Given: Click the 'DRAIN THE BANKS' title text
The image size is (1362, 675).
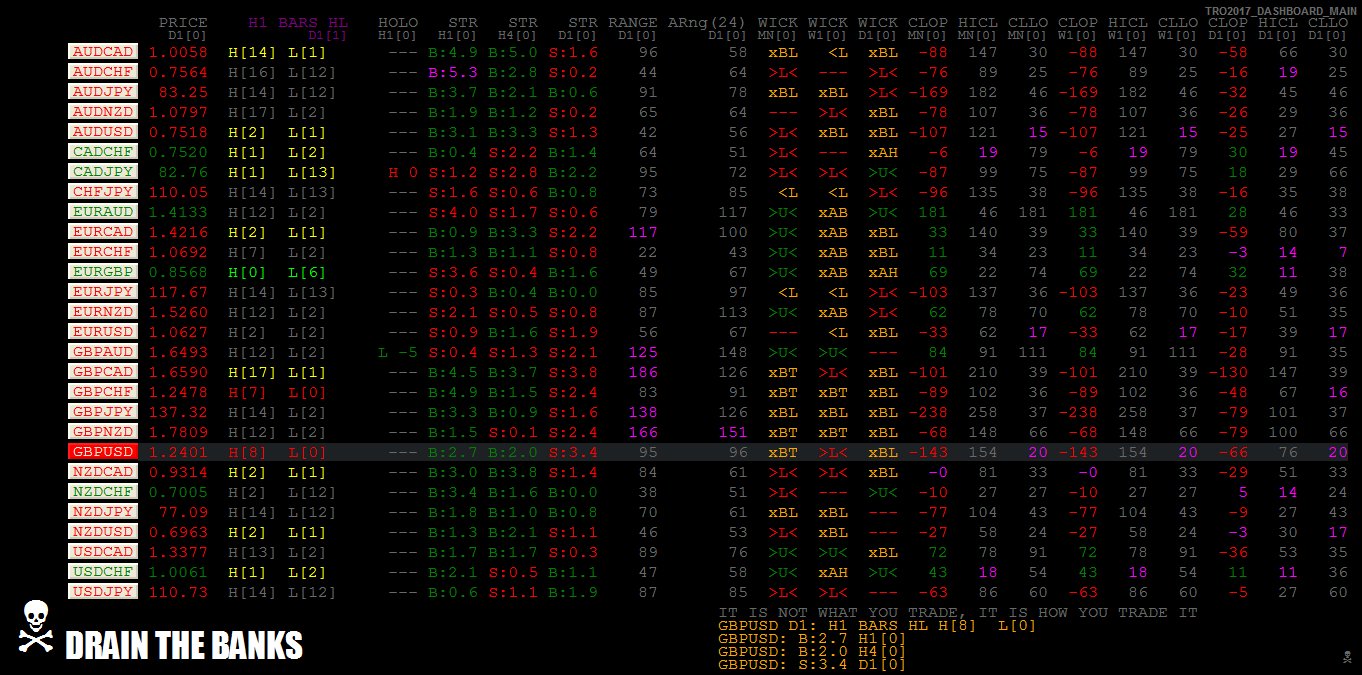Looking at the screenshot, I should click(184, 646).
